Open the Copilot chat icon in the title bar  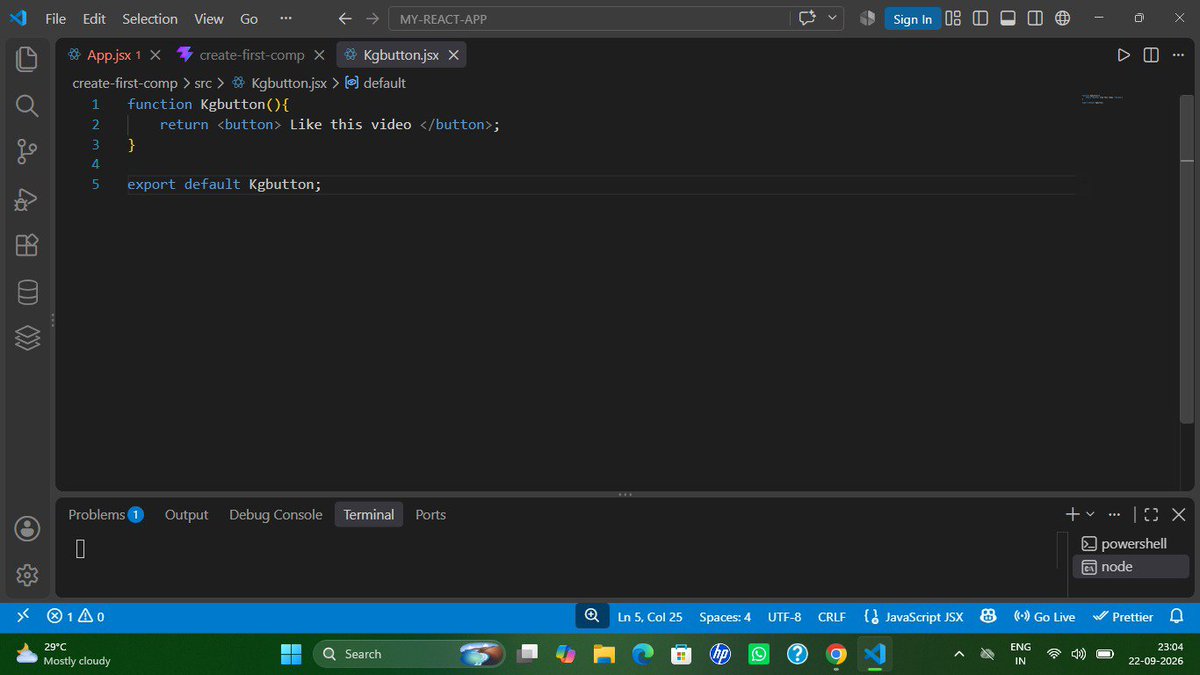807,18
